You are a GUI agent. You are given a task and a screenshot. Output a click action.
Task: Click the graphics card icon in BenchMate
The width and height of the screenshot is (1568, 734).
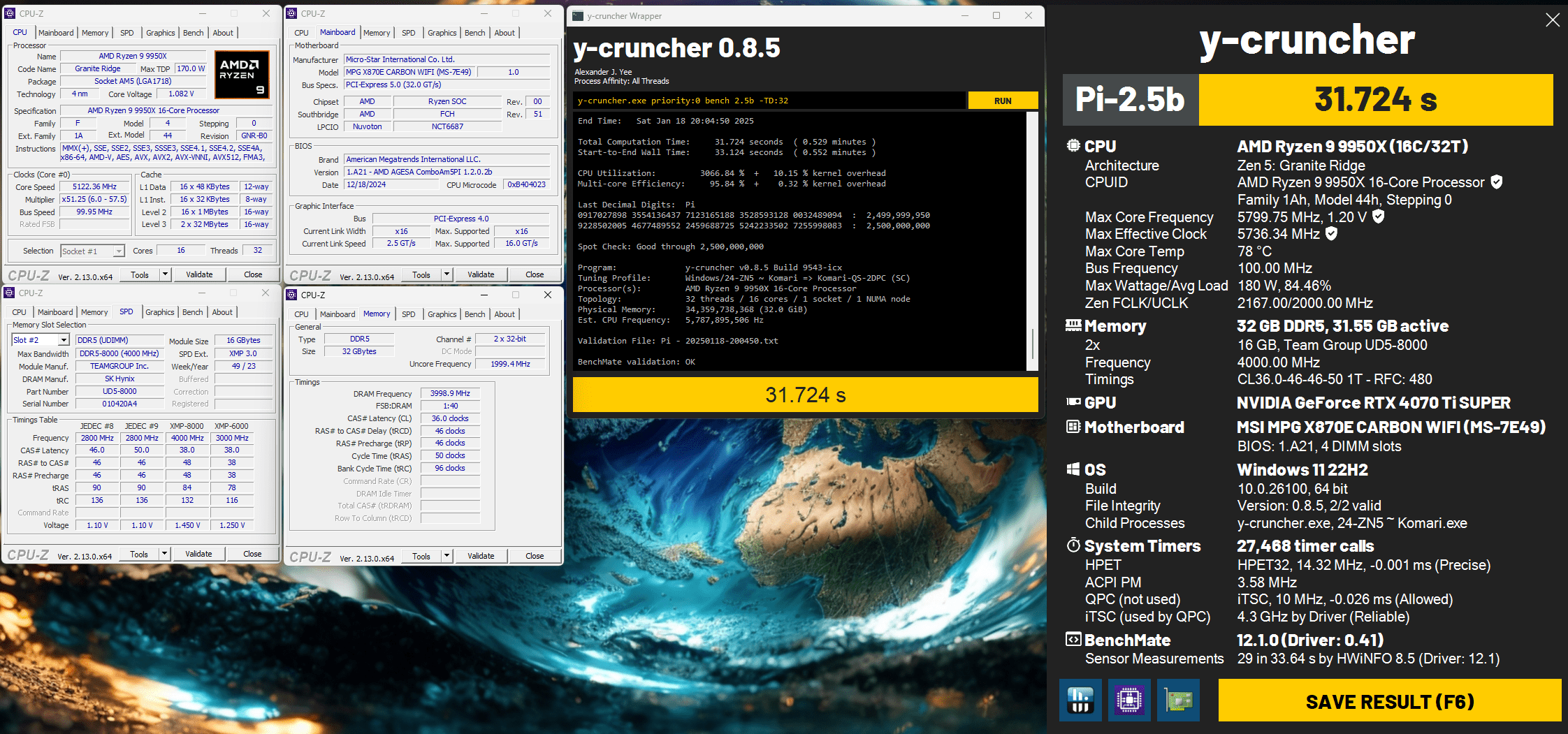pos(1178,700)
